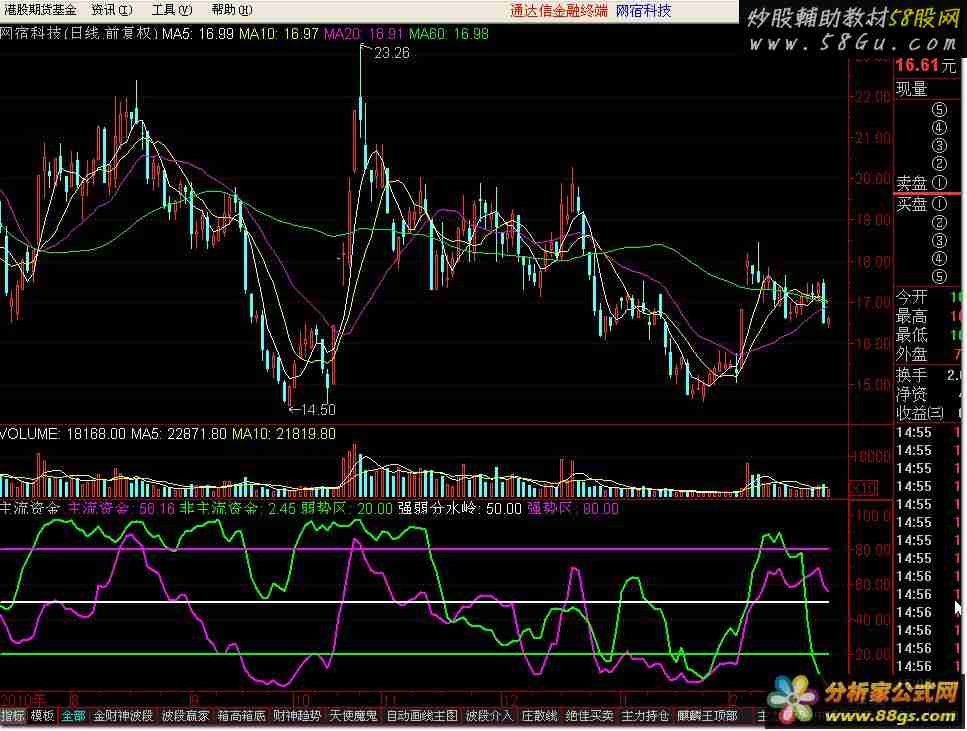967x731 pixels.
Task: Click the 14.50 low price marker
Action: click(x=318, y=410)
